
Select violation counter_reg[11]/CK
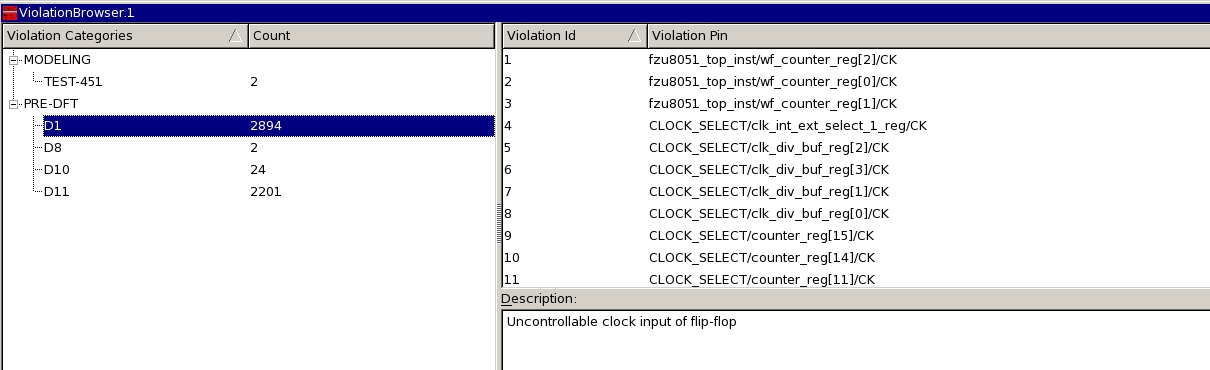pyautogui.click(x=762, y=280)
